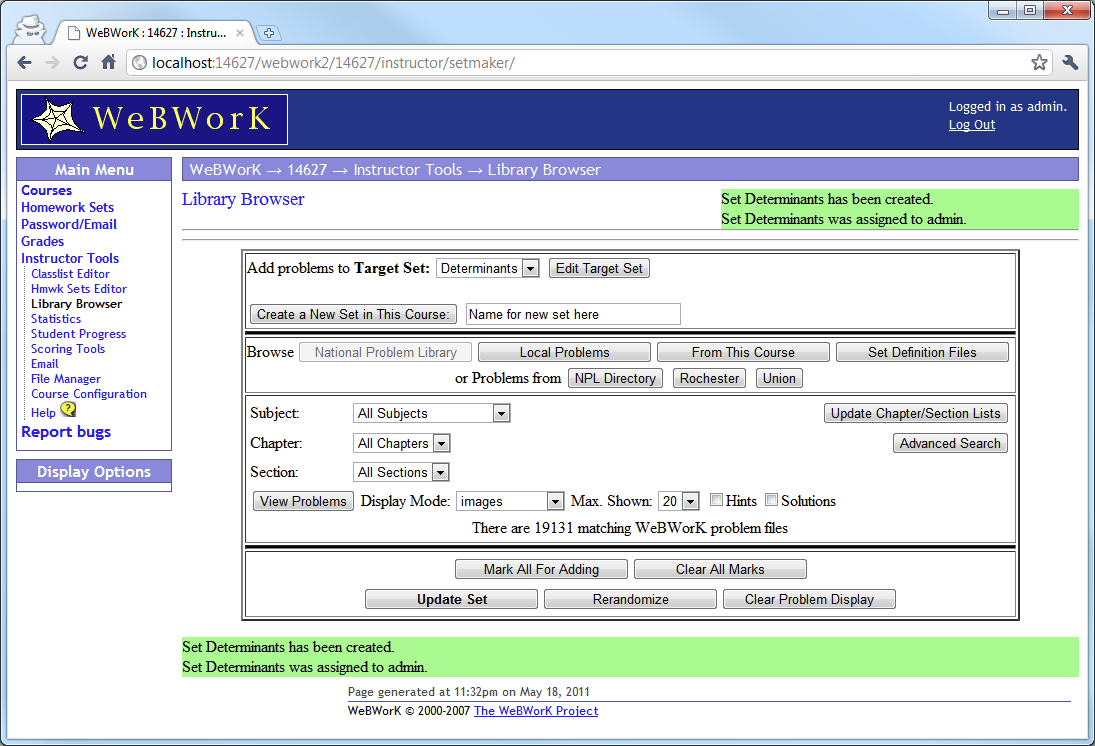Click the National Problem Library button
The width and height of the screenshot is (1095, 746).
tap(385, 352)
